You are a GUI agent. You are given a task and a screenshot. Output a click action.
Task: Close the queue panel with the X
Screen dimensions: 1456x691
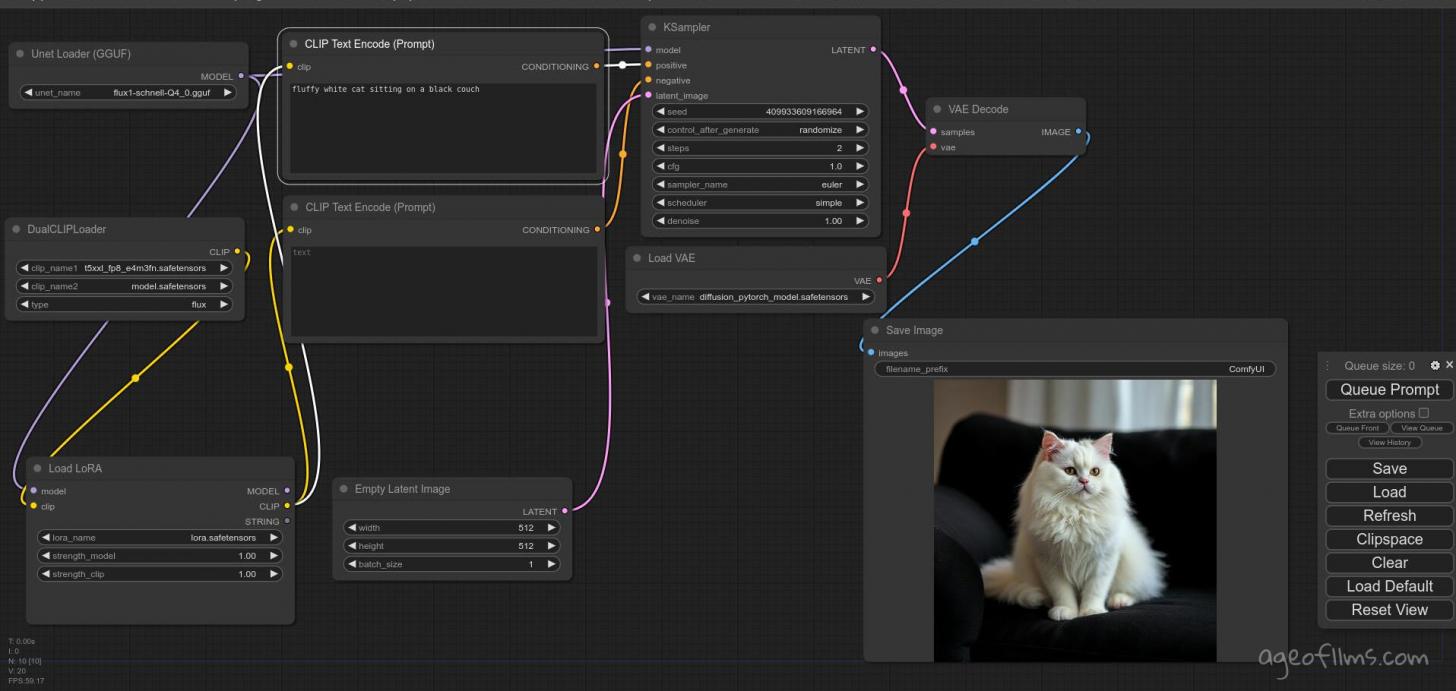point(1449,365)
